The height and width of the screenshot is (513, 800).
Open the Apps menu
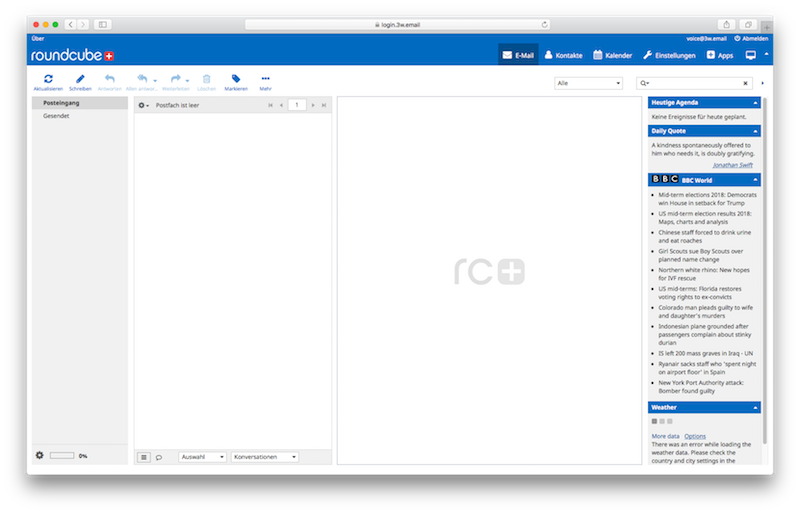pyautogui.click(x=720, y=55)
